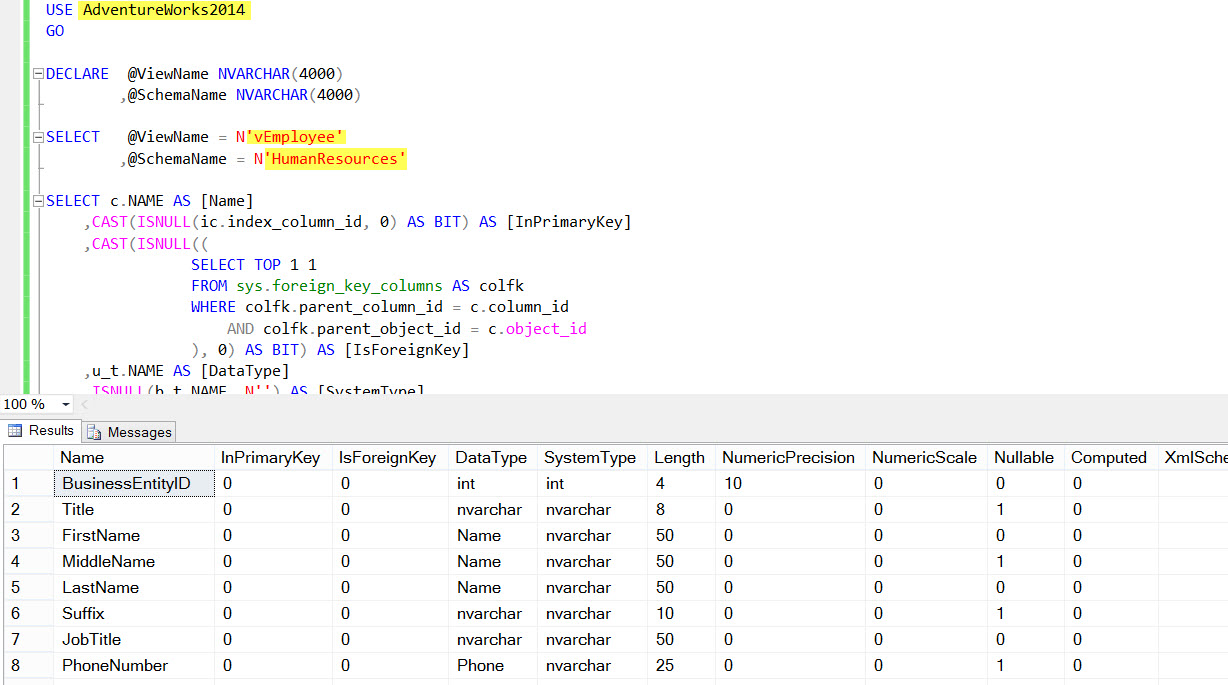
Task: Select the FirstName cell
Action: (x=134, y=536)
